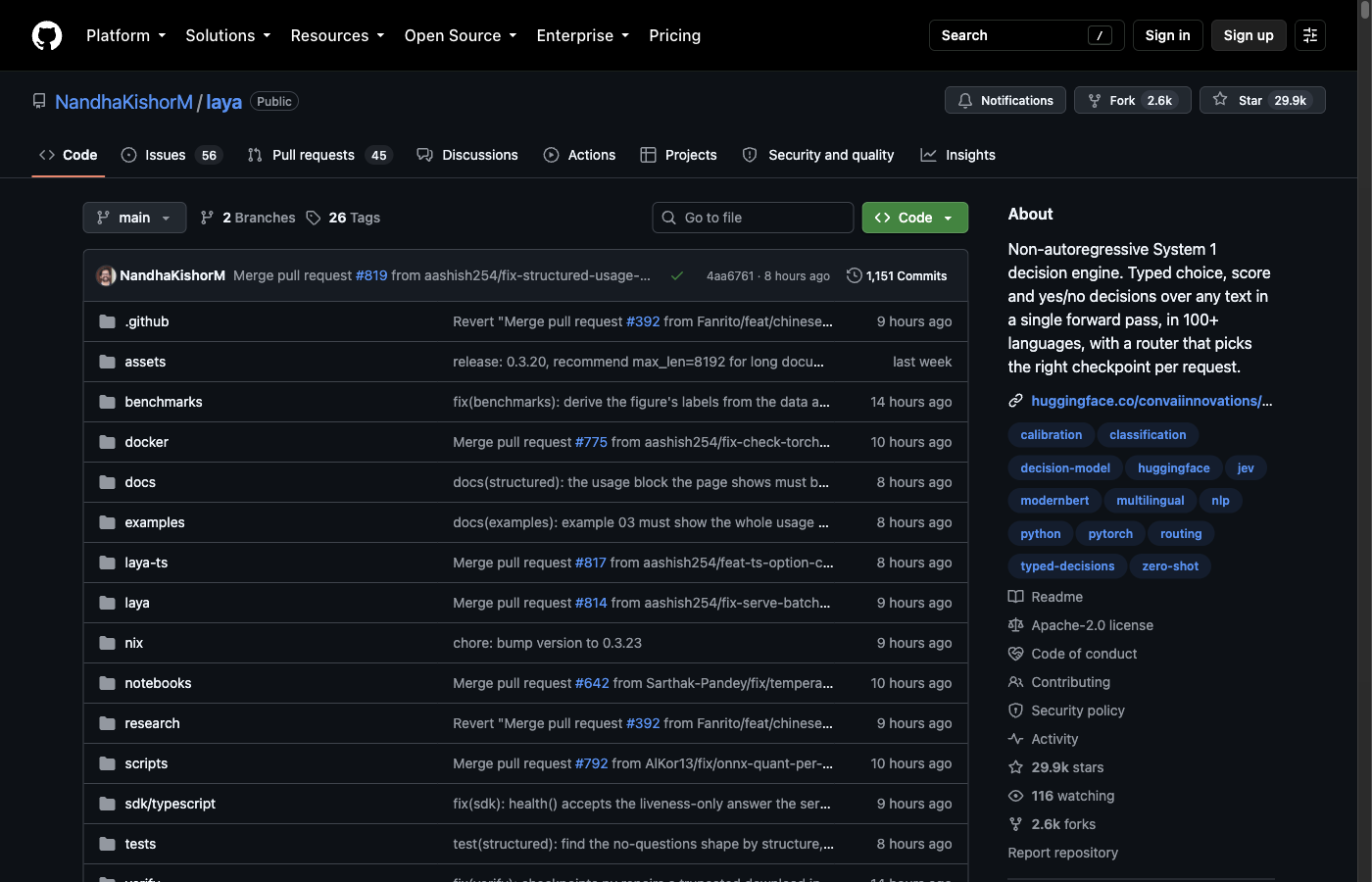Screen dimensions: 1372x882
Task: Expand the Platform menu
Action: click(x=126, y=35)
